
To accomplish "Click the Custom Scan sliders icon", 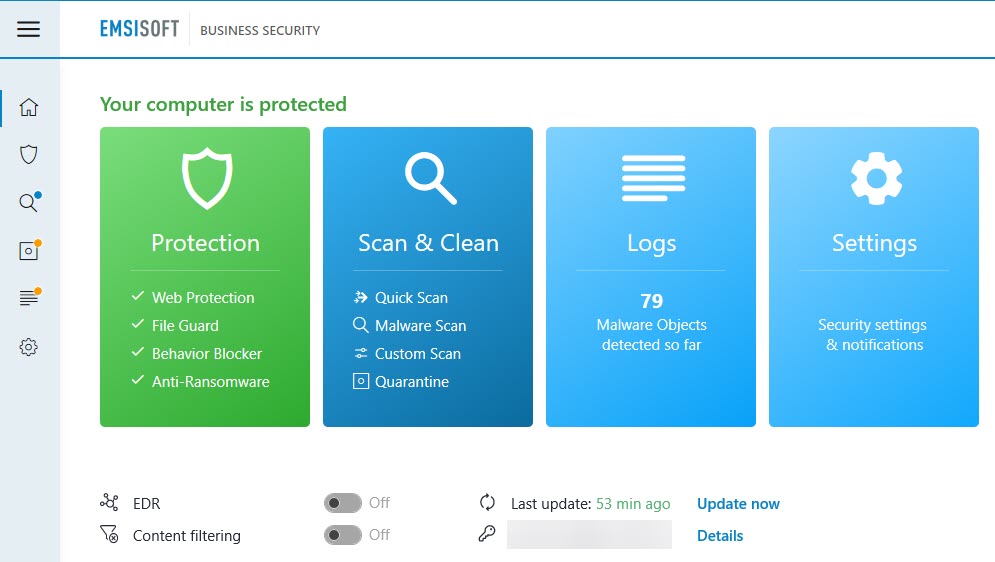I will [360, 353].
